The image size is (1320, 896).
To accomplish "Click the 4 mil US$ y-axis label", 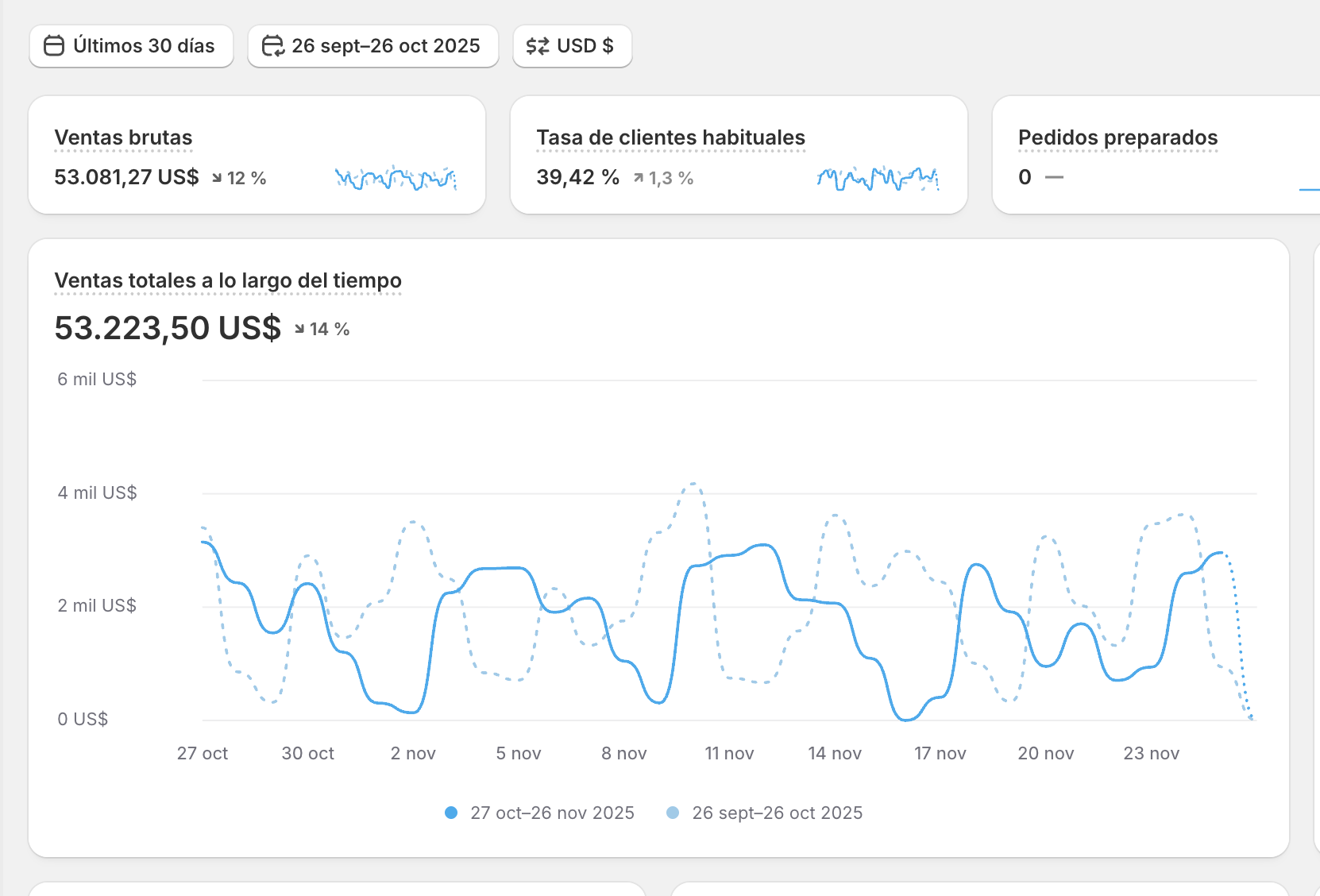I will (97, 492).
